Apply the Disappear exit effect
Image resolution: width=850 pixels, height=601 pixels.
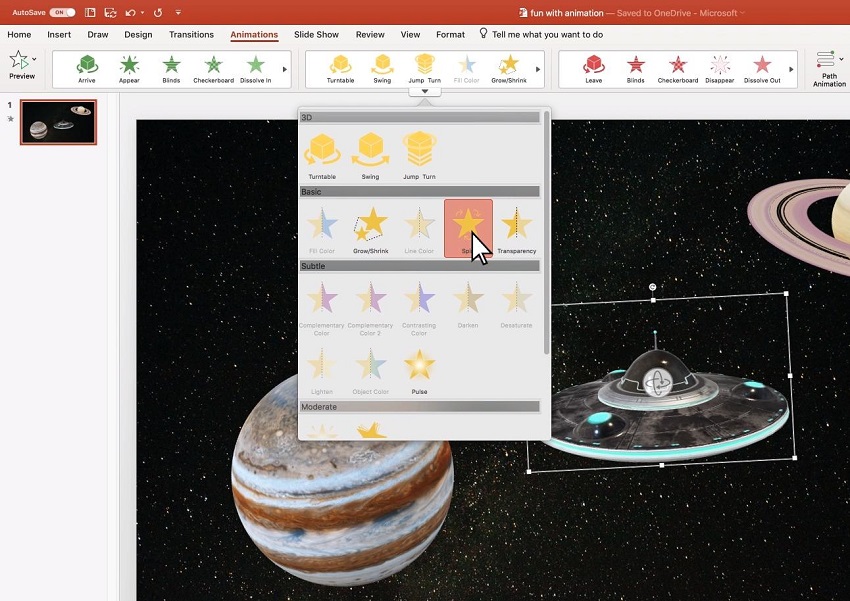tap(719, 68)
